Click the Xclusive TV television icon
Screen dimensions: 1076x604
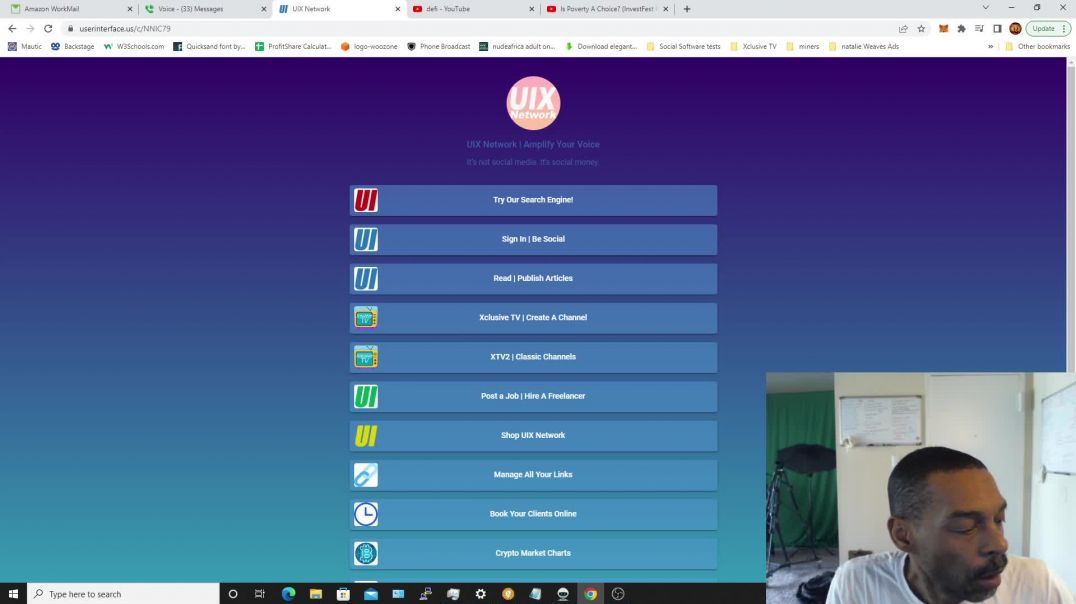pos(366,318)
